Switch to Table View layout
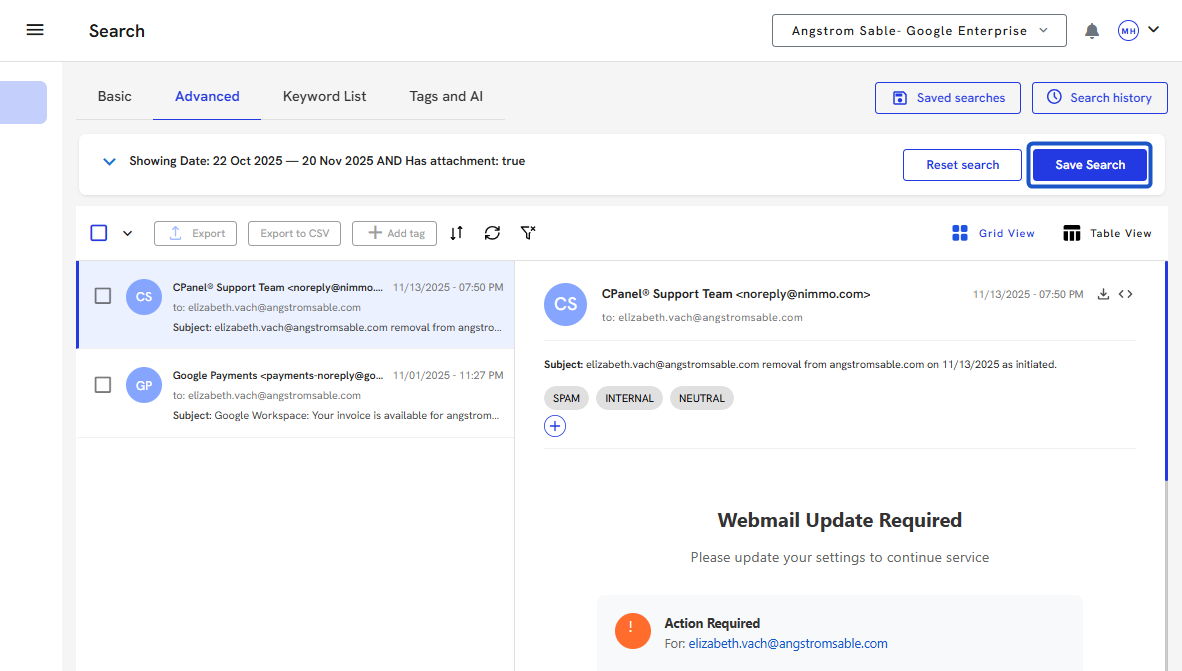 [1107, 233]
